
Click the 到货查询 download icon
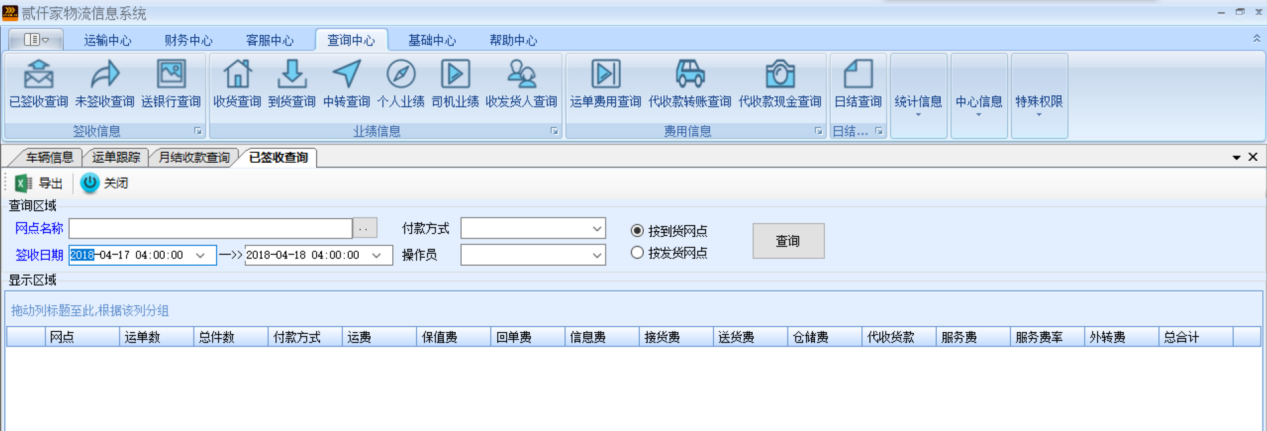point(291,75)
